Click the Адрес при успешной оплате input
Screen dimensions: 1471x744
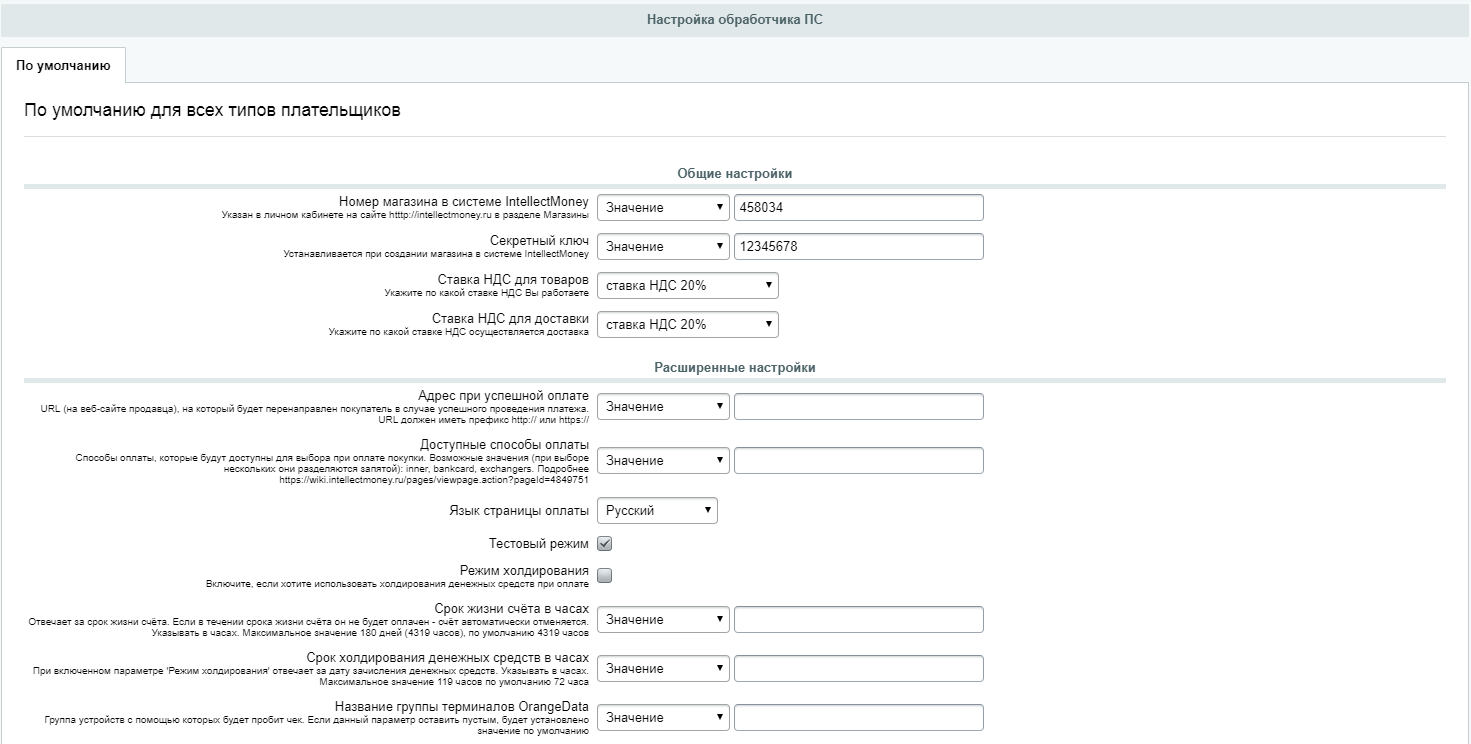[858, 406]
